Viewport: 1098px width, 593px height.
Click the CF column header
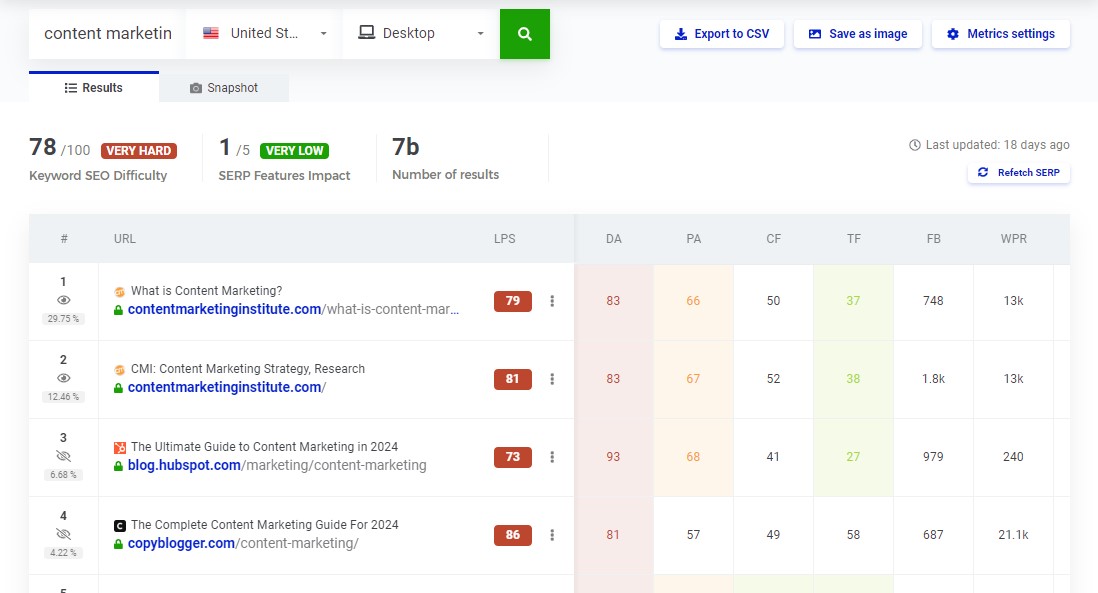[x=773, y=239]
